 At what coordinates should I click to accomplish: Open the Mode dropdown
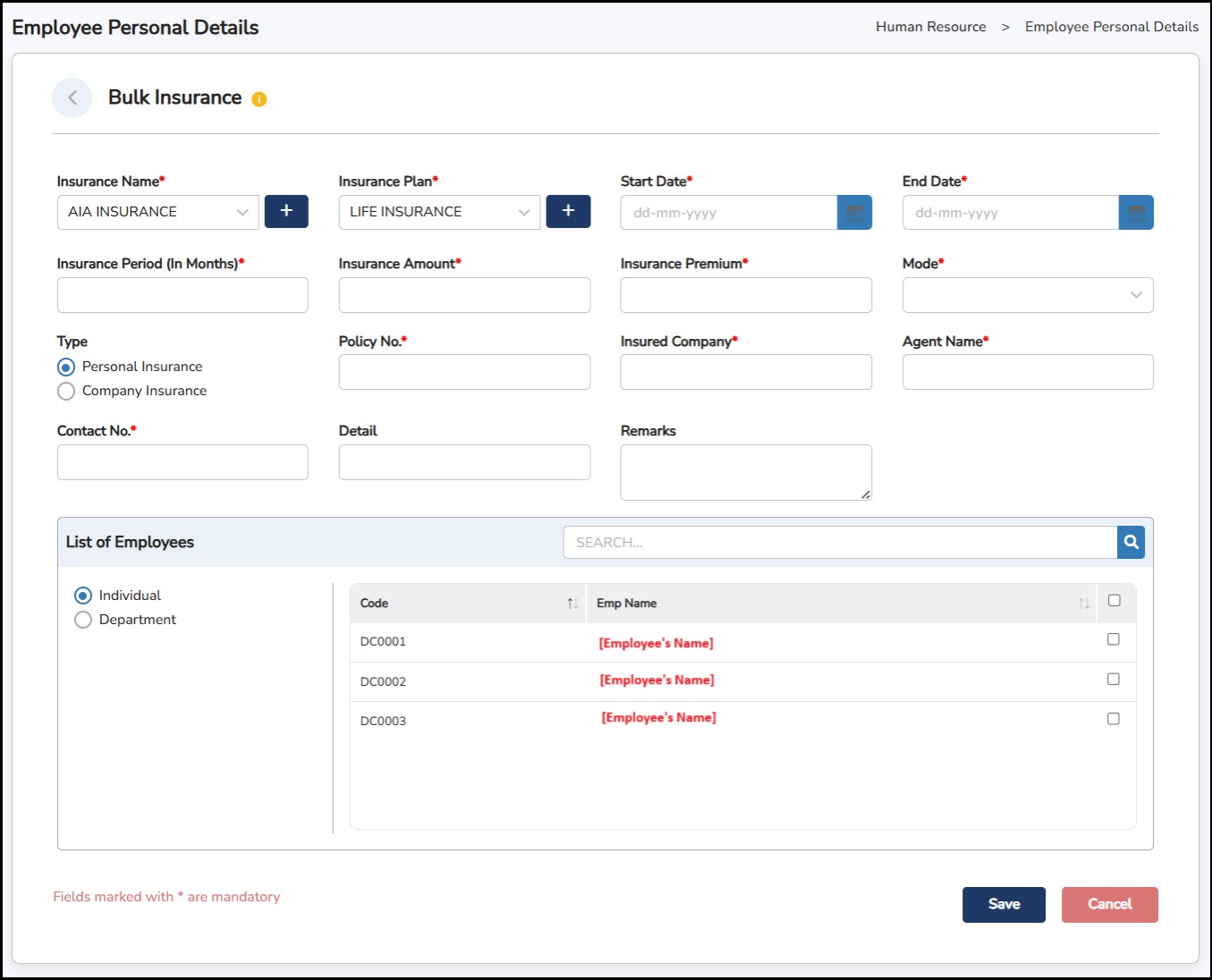[1028, 295]
